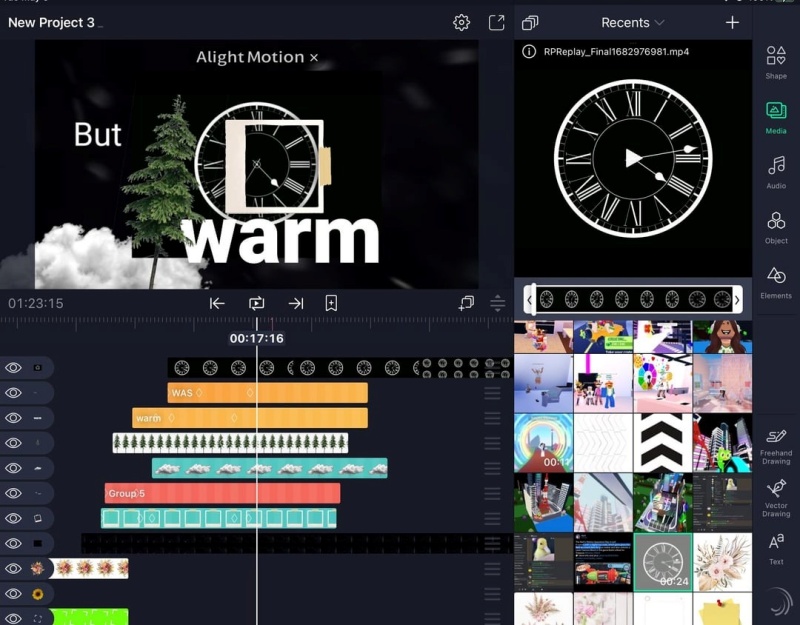Screen dimensions: 800x625
Task: Tap the loop playback button
Action: 257,304
